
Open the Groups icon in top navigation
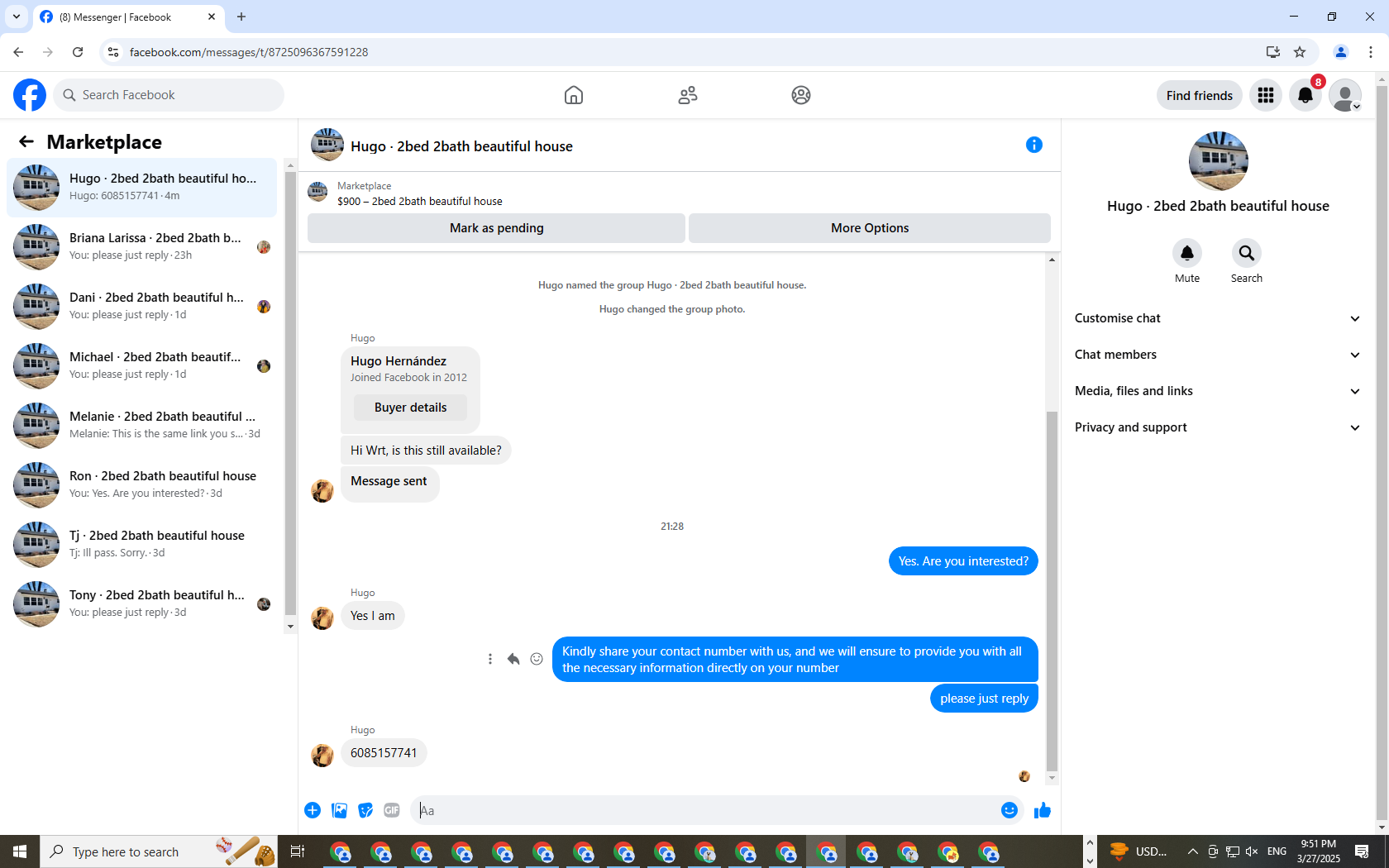point(801,95)
